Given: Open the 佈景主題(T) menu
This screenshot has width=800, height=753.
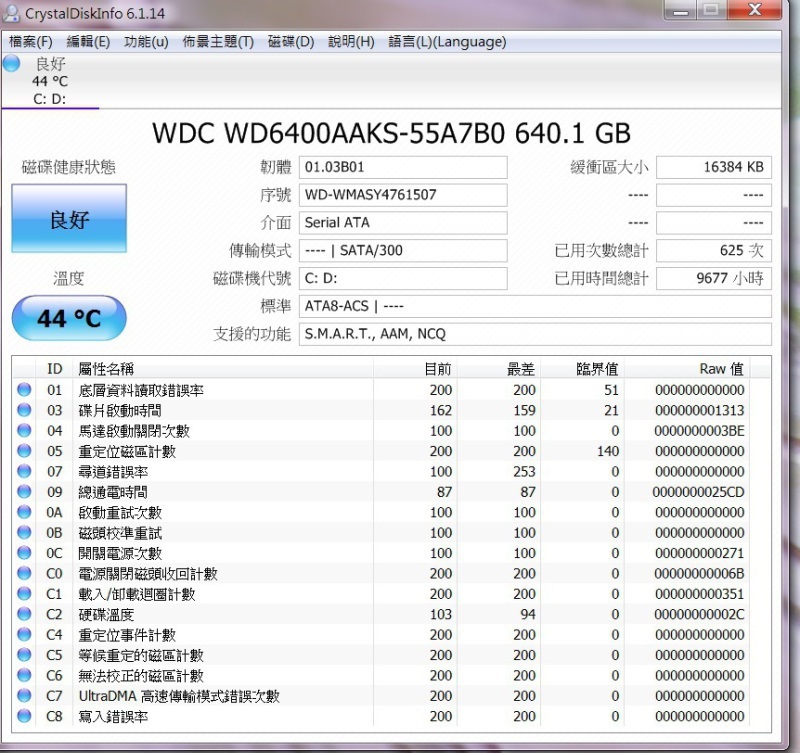Looking at the screenshot, I should pos(218,42).
